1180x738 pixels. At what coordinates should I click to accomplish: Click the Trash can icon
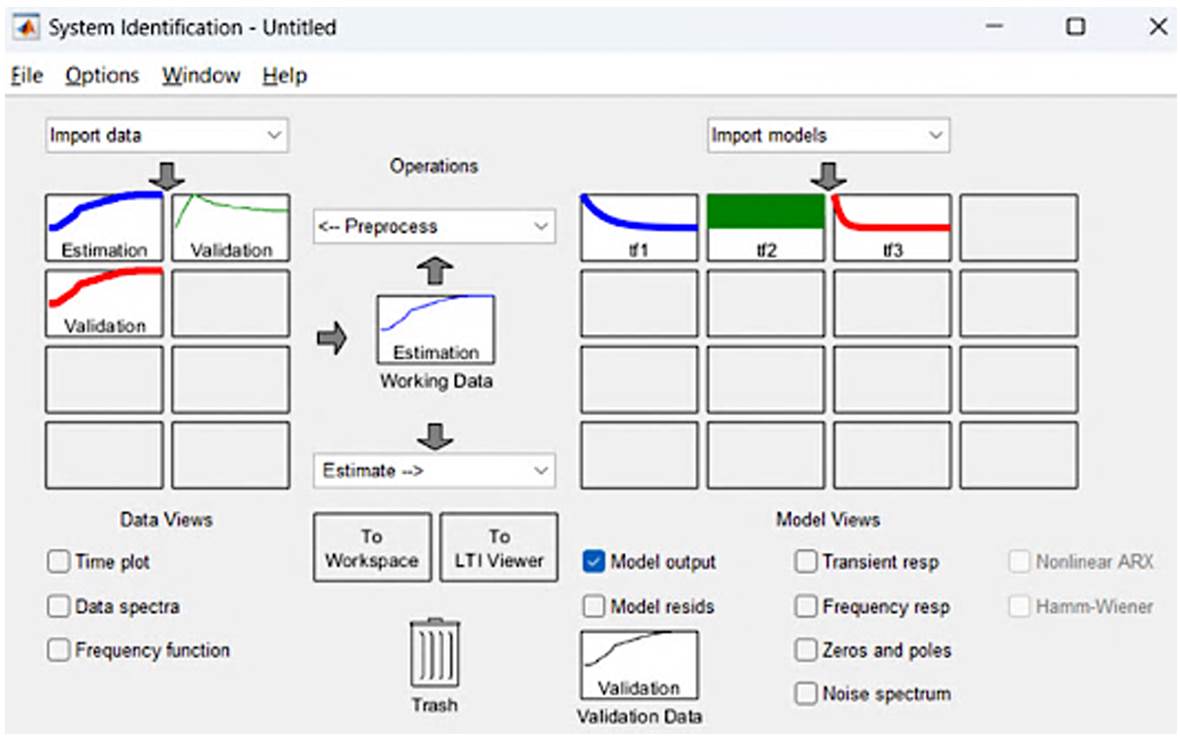[x=435, y=654]
